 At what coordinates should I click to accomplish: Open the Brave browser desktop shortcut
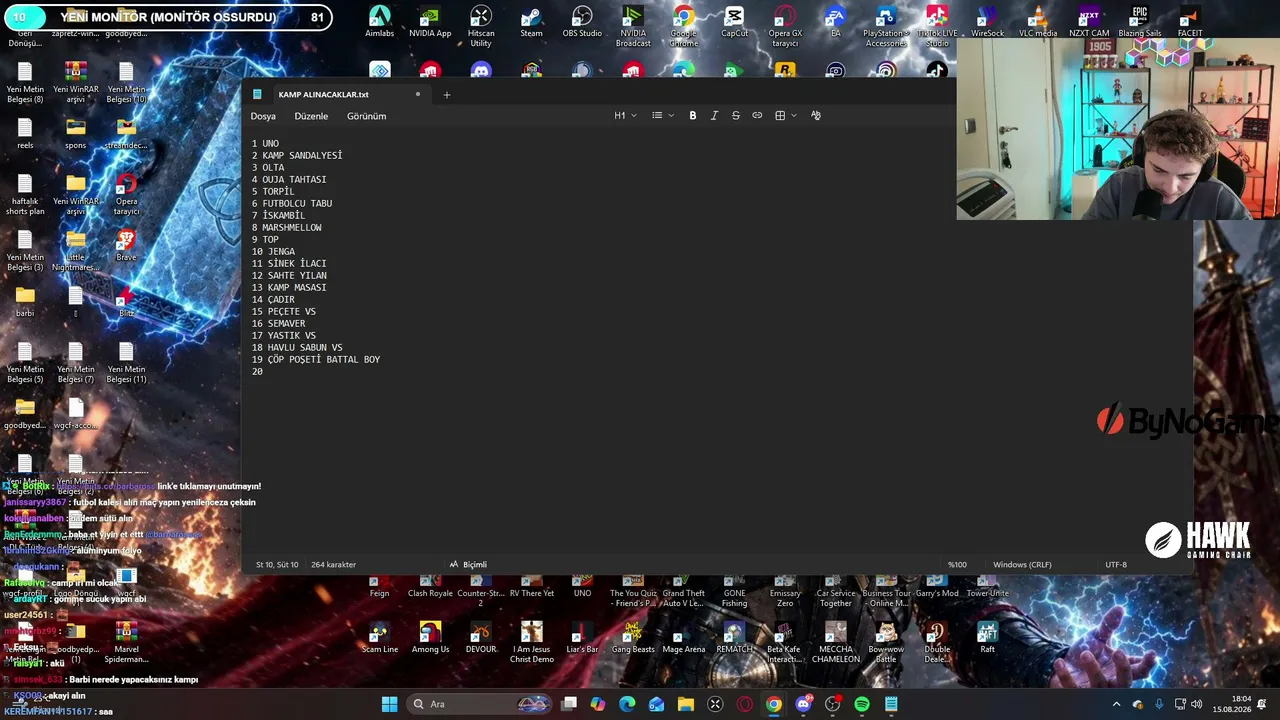pyautogui.click(x=126, y=246)
